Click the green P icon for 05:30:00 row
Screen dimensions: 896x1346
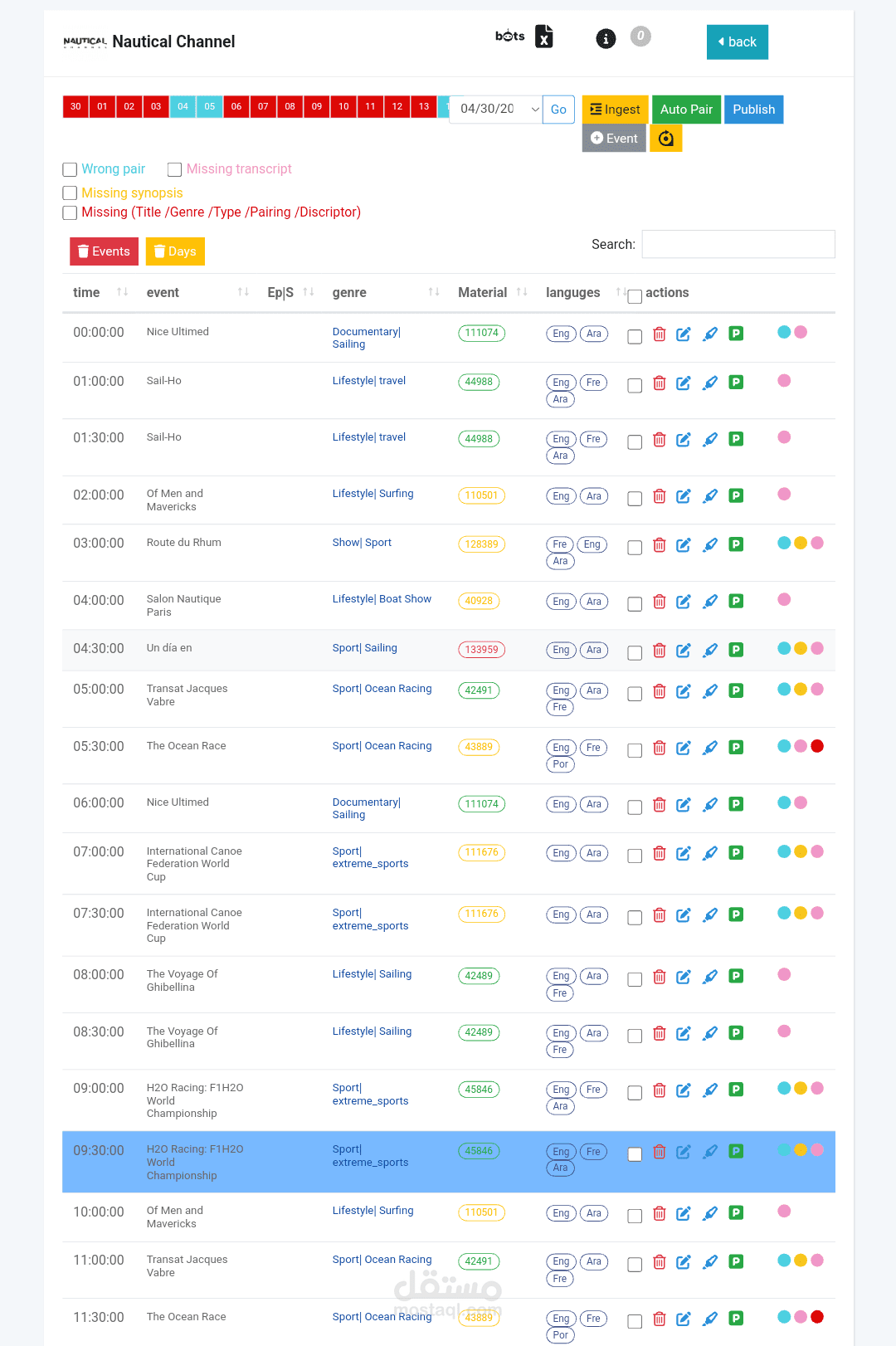pyautogui.click(x=736, y=748)
